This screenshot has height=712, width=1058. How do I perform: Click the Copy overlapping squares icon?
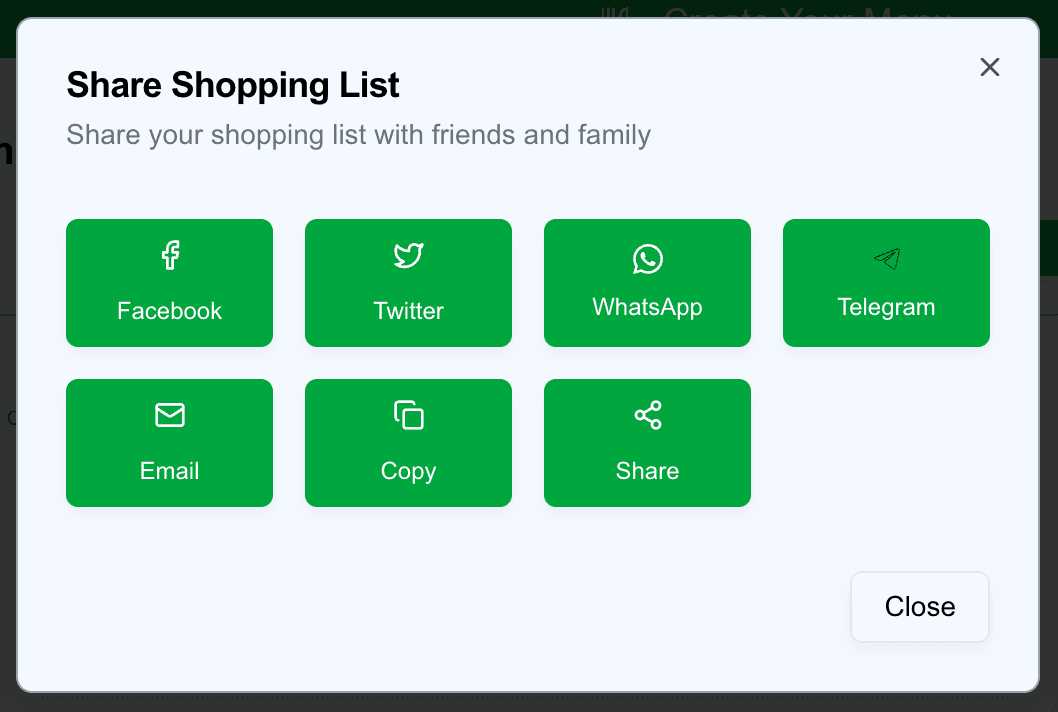(x=408, y=415)
